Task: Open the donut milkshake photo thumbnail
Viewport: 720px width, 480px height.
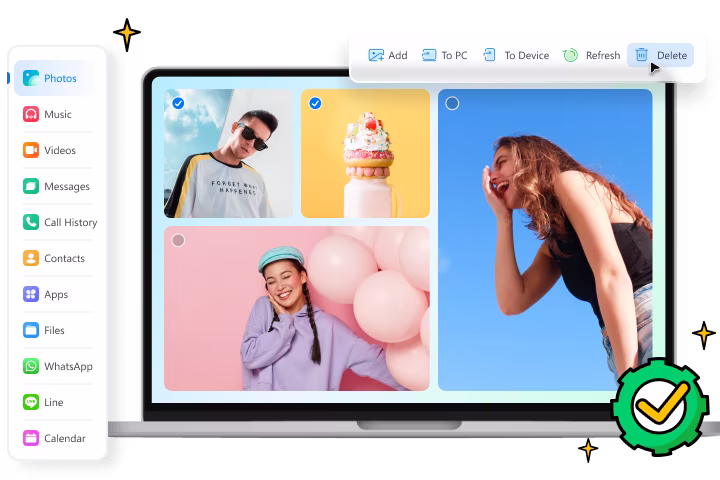Action: tap(366, 153)
